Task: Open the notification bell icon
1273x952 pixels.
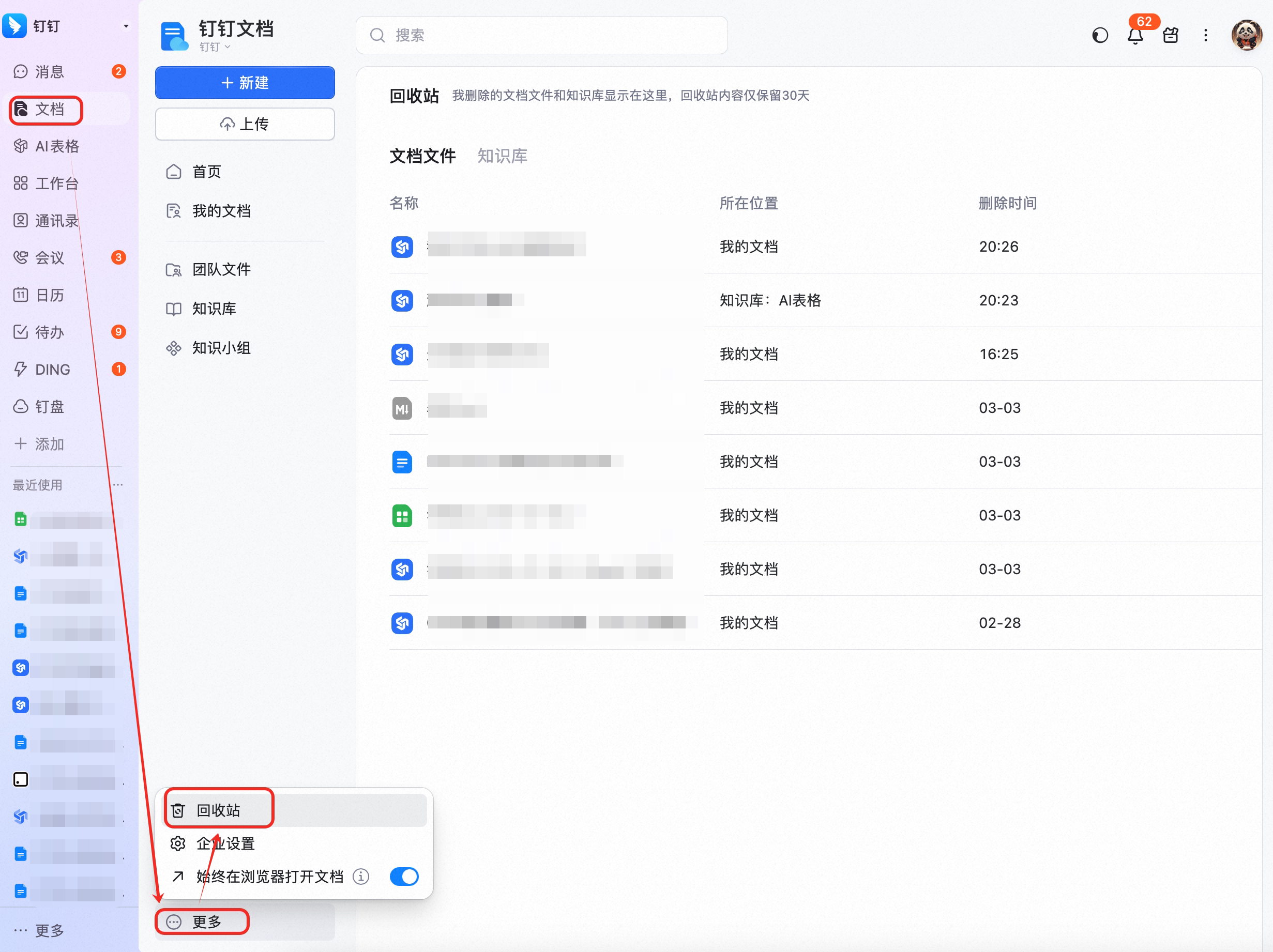Action: point(1135,36)
